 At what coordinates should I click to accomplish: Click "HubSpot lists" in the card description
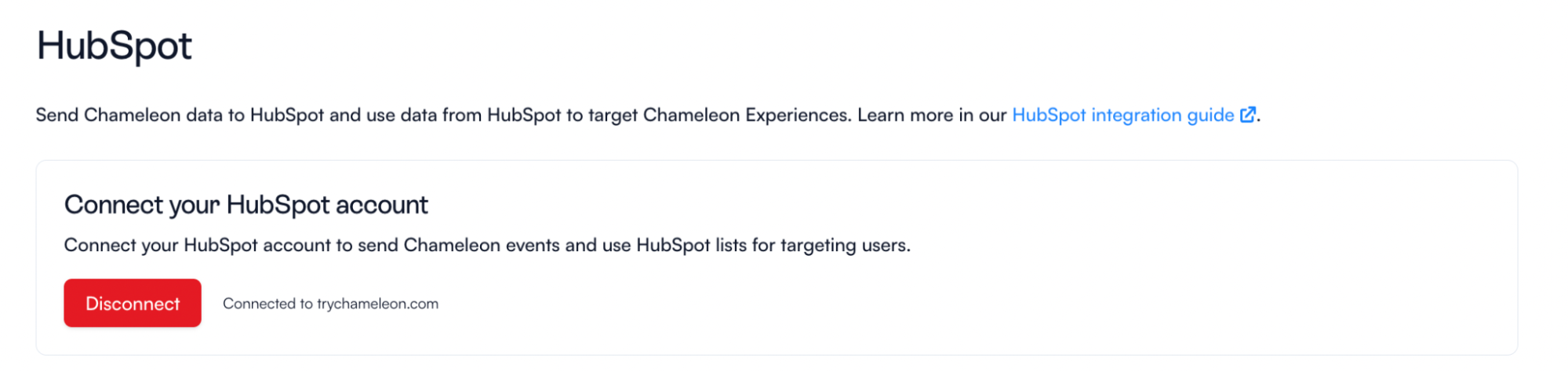691,246
